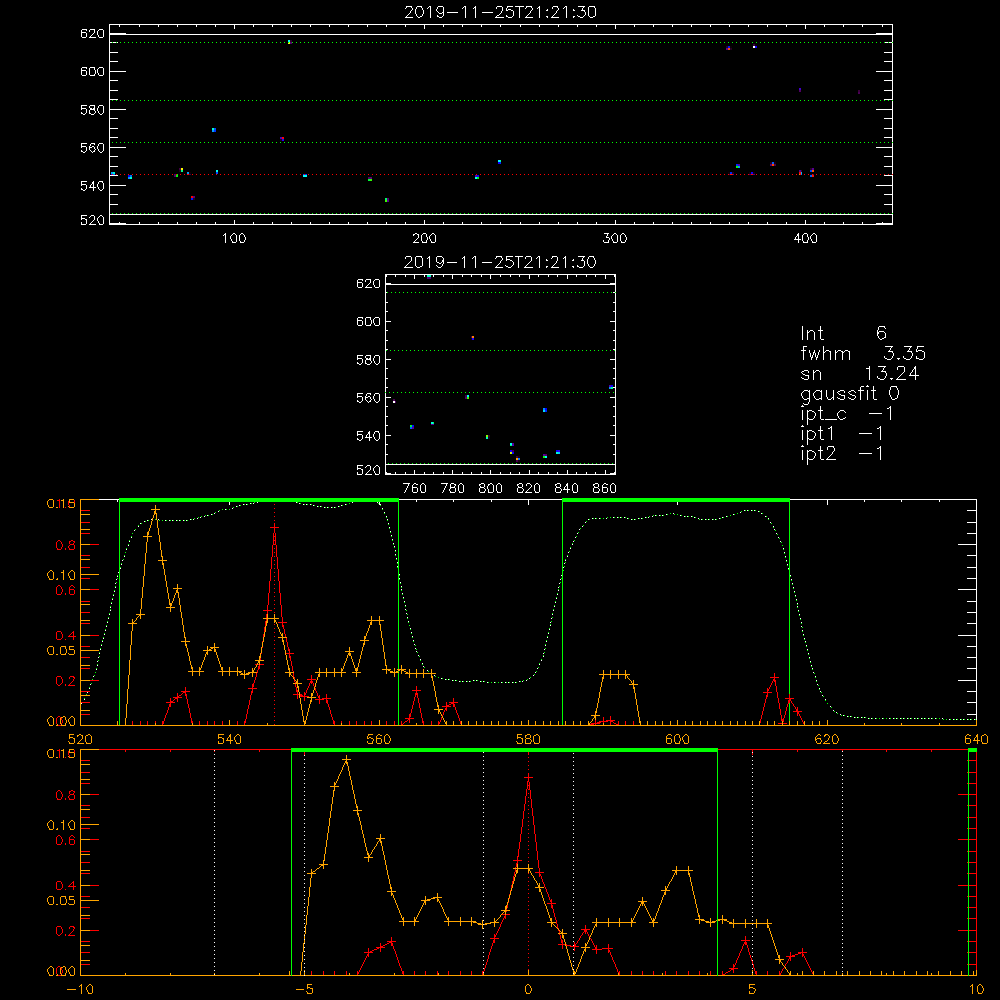Click y-axis label 560 on top plot

[92, 148]
